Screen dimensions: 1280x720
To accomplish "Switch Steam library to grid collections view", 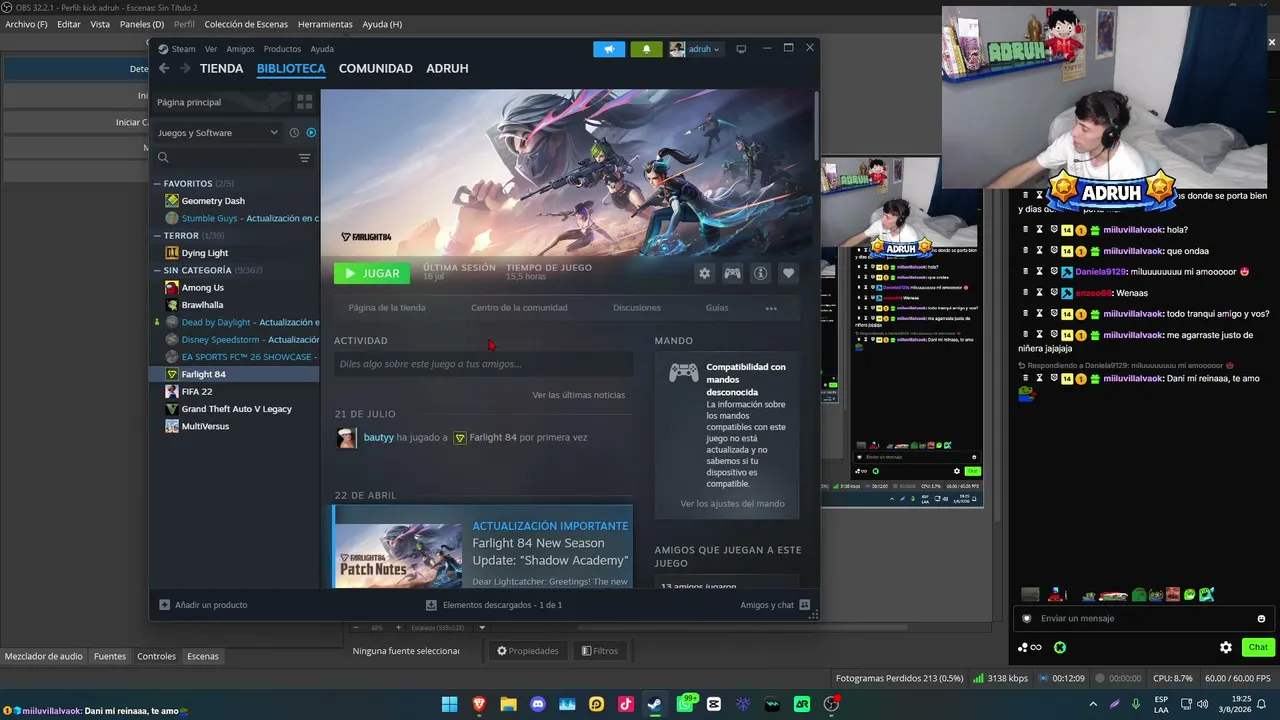I will [304, 102].
